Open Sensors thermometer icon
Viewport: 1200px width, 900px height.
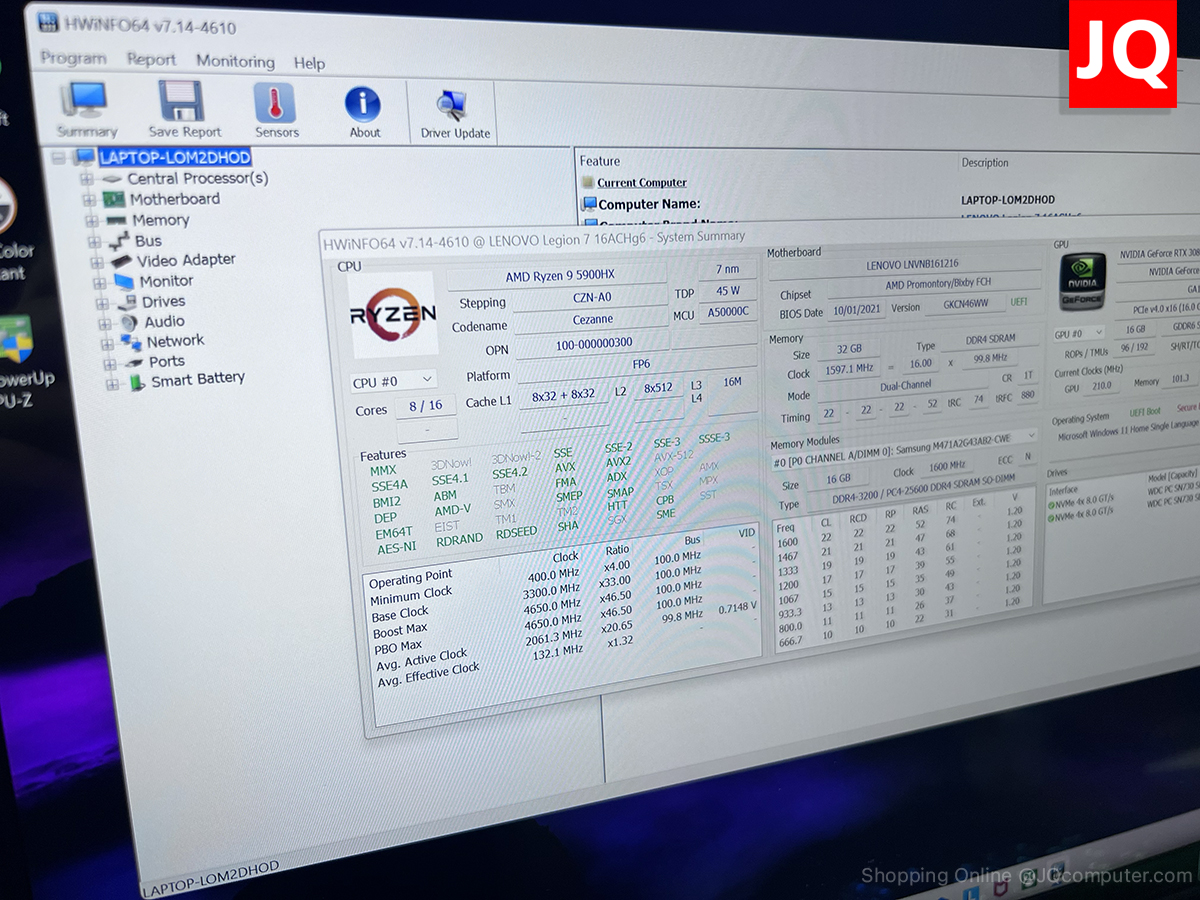pos(275,103)
